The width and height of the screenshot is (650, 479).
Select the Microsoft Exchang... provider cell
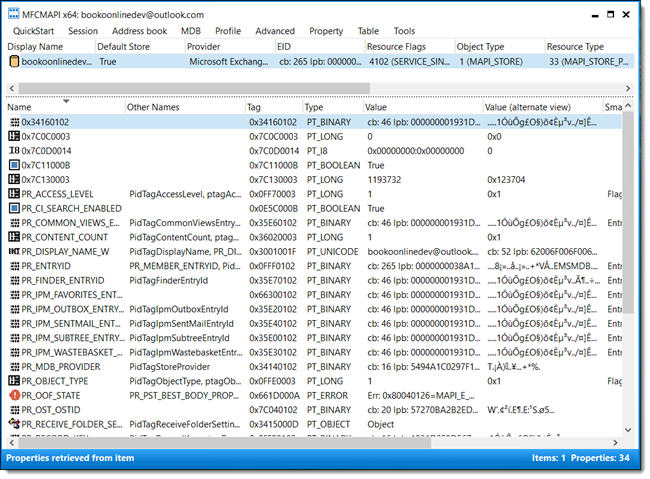click(x=229, y=62)
